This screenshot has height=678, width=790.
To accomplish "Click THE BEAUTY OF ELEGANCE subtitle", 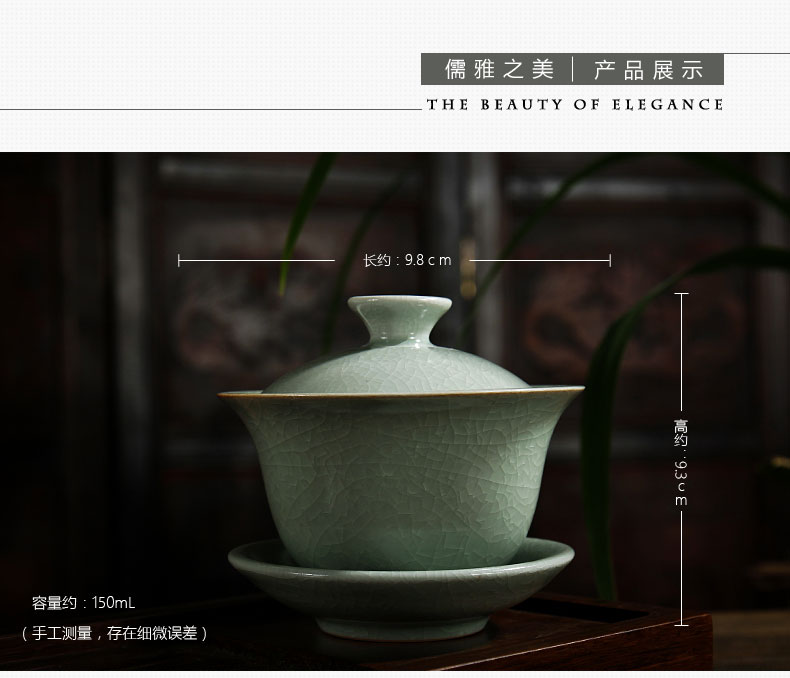I will click(575, 105).
